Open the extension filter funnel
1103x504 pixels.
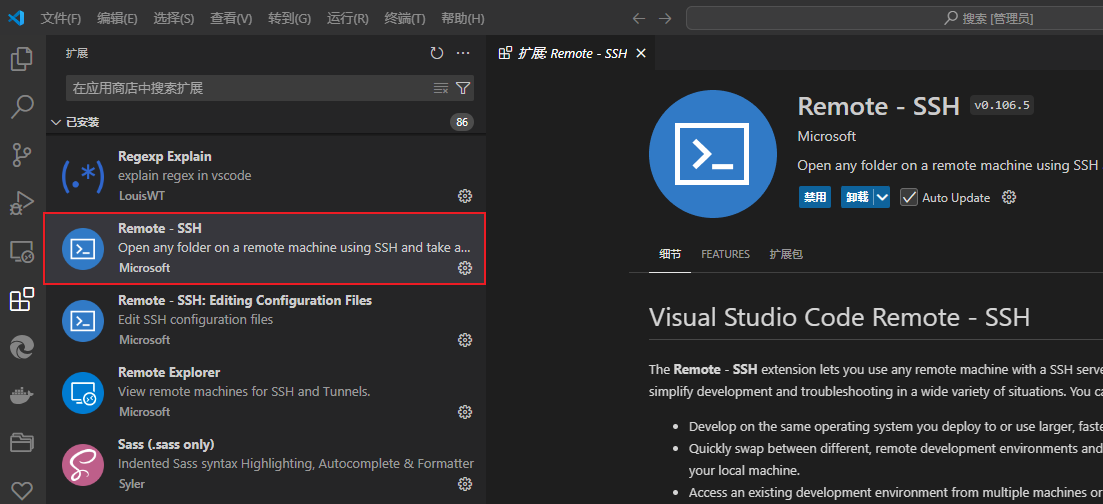[x=463, y=88]
